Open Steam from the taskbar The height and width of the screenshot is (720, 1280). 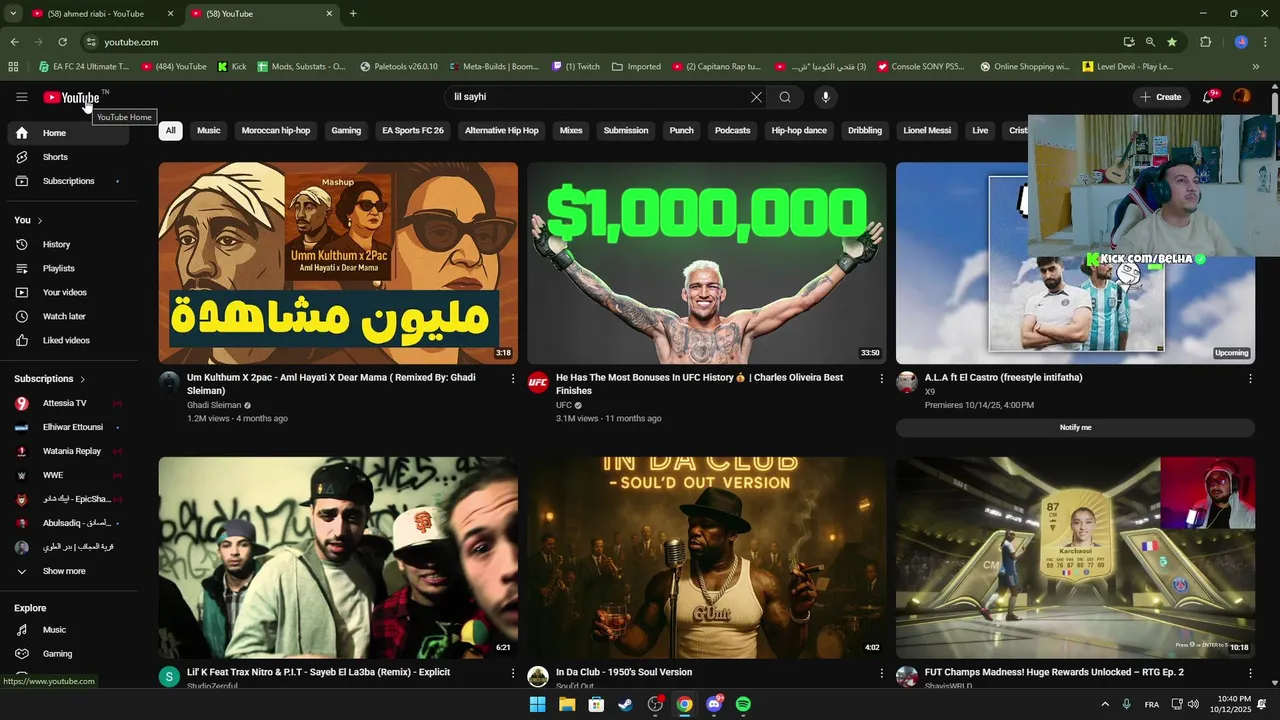tap(625, 704)
